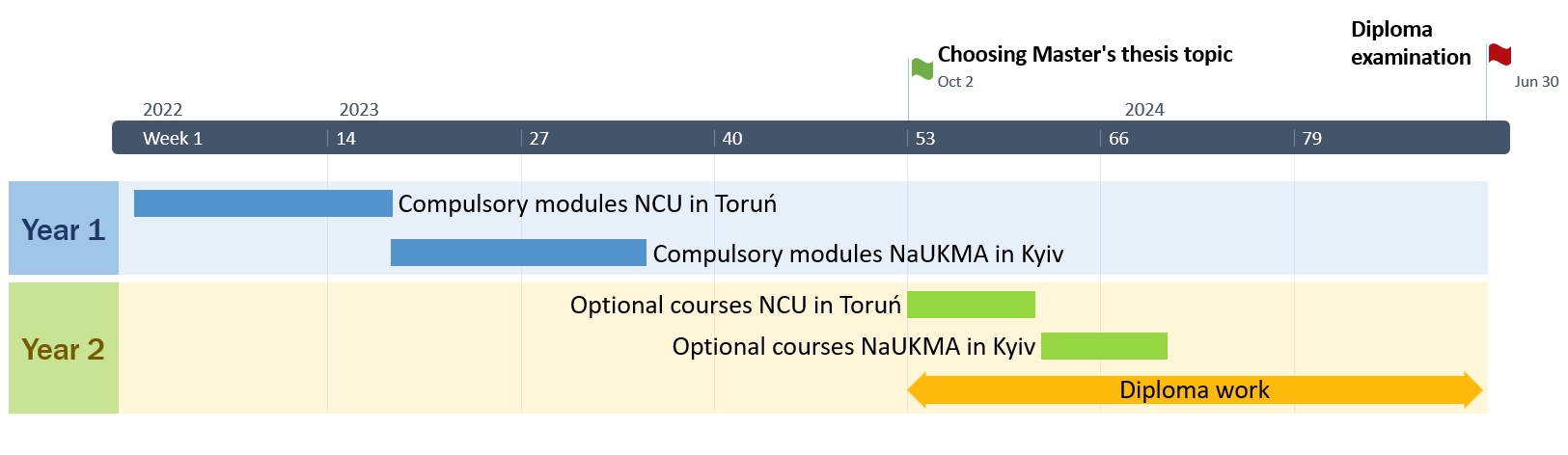Click the Oct 2 milestone date
This screenshot has width=1568, height=455.
(955, 82)
